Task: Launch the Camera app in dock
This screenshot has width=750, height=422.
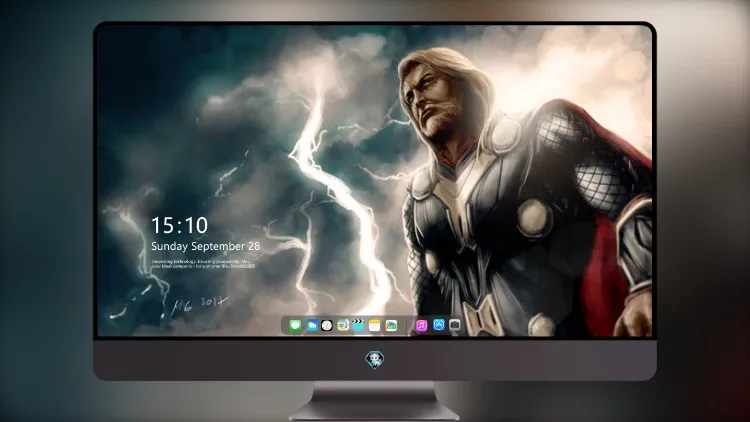Action: coord(454,325)
